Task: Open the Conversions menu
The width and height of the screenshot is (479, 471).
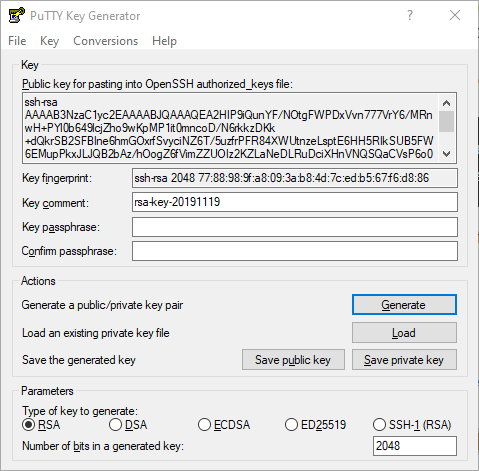Action: [x=105, y=41]
